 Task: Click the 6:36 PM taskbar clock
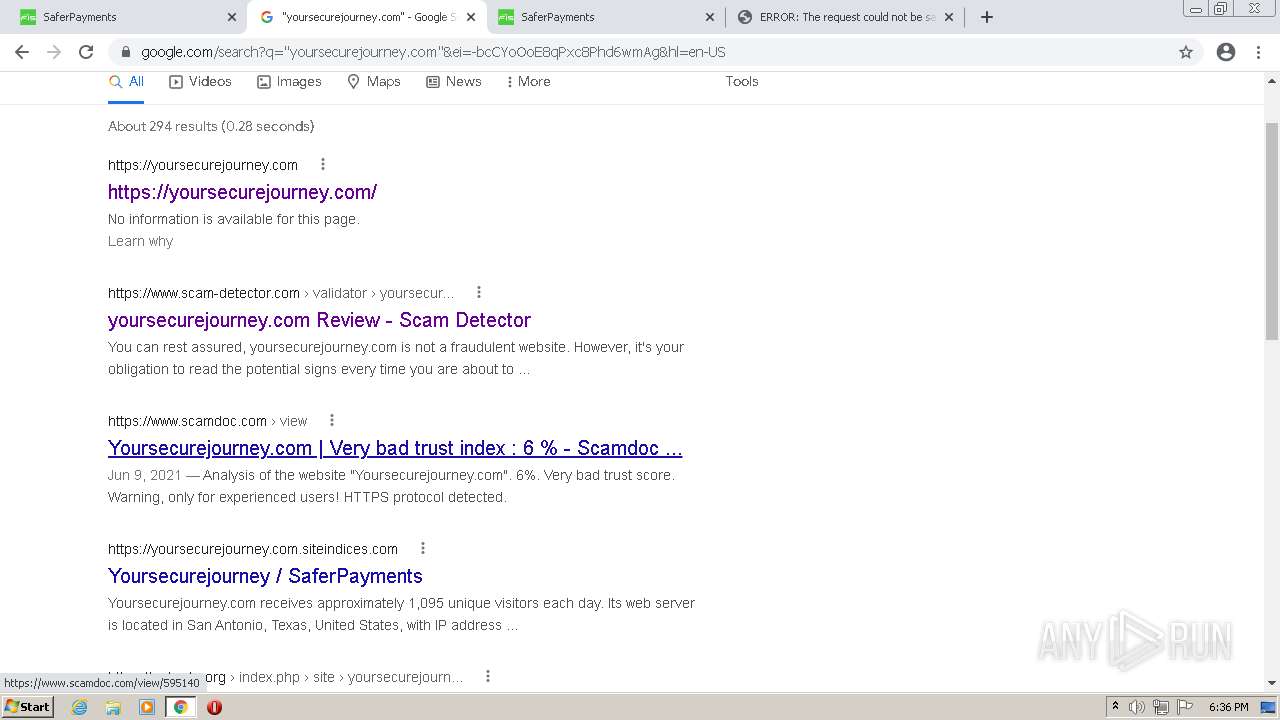tap(1229, 707)
